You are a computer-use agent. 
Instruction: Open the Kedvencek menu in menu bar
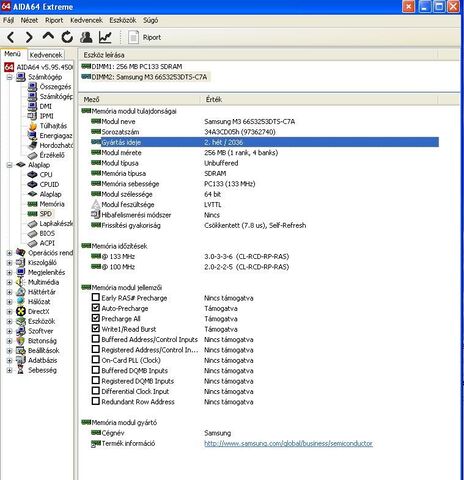pos(86,20)
